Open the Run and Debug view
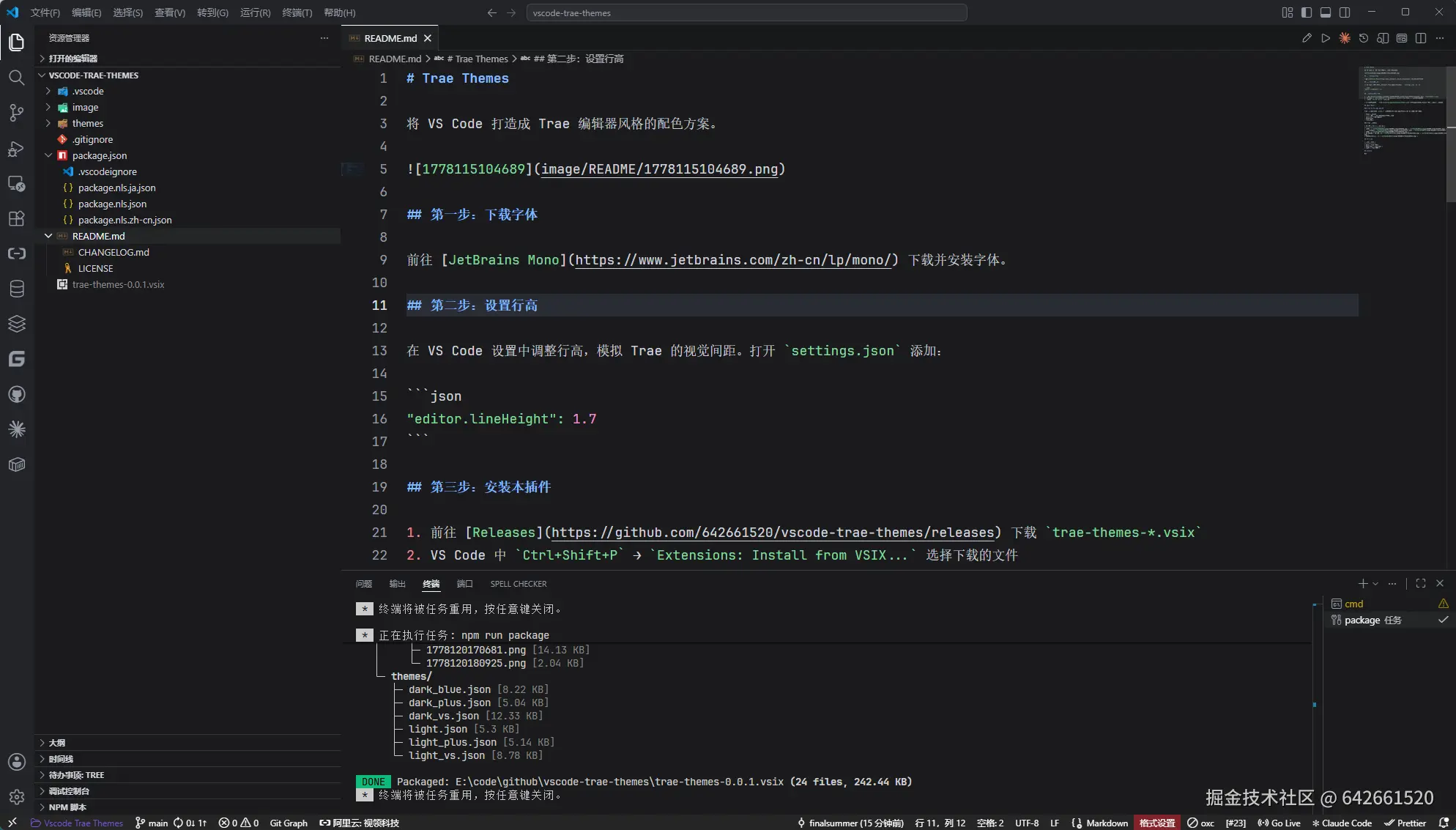The height and width of the screenshot is (830, 1456). click(x=17, y=148)
